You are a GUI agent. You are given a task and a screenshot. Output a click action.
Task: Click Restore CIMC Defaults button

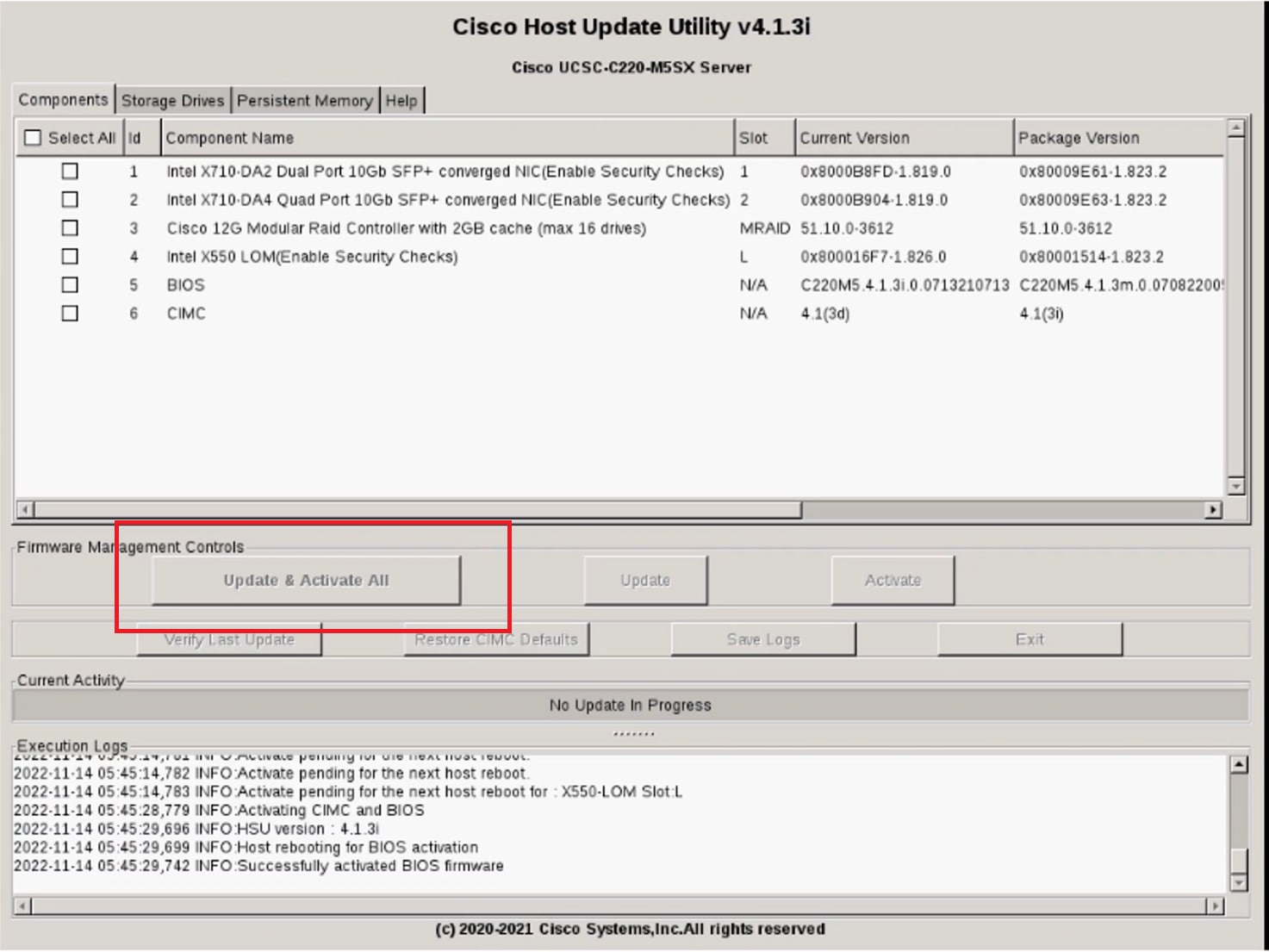pos(496,639)
